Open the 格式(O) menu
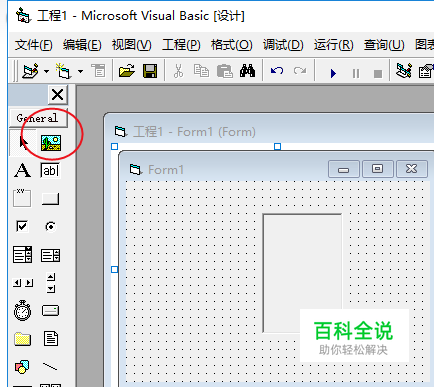 click(232, 45)
